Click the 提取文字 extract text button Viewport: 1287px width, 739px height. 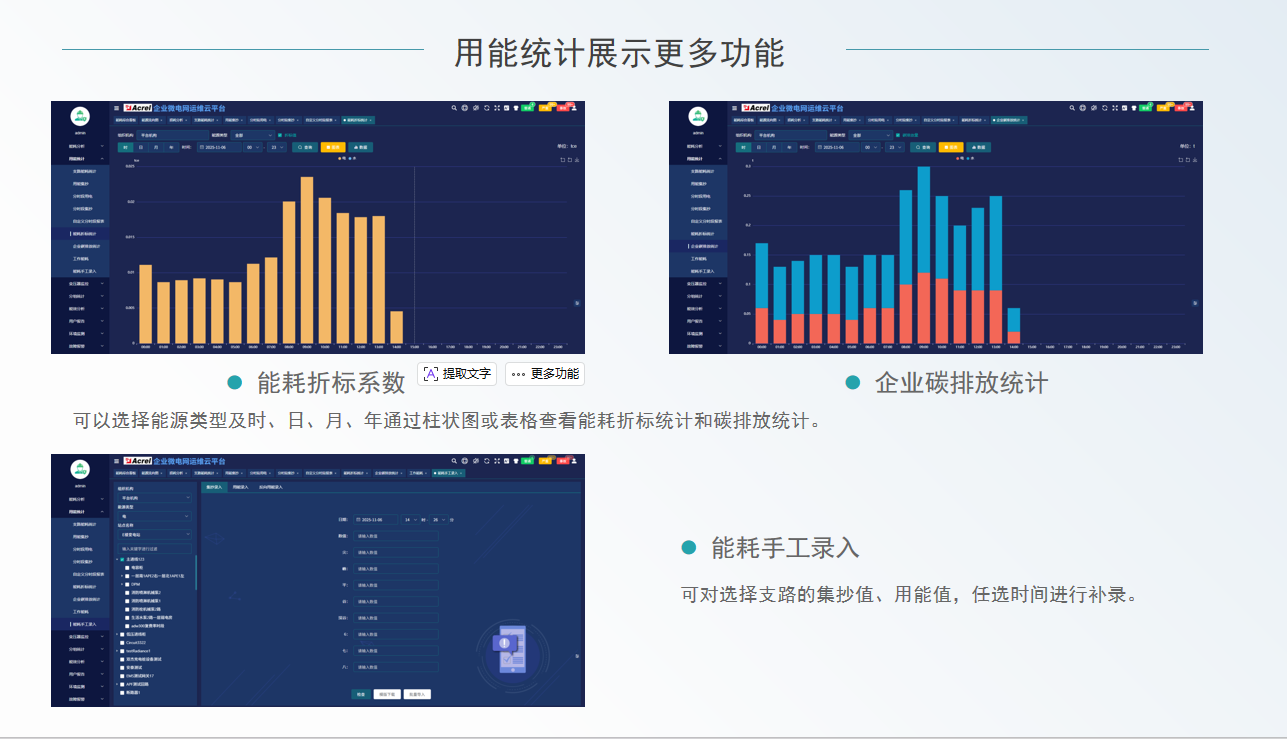tap(457, 374)
